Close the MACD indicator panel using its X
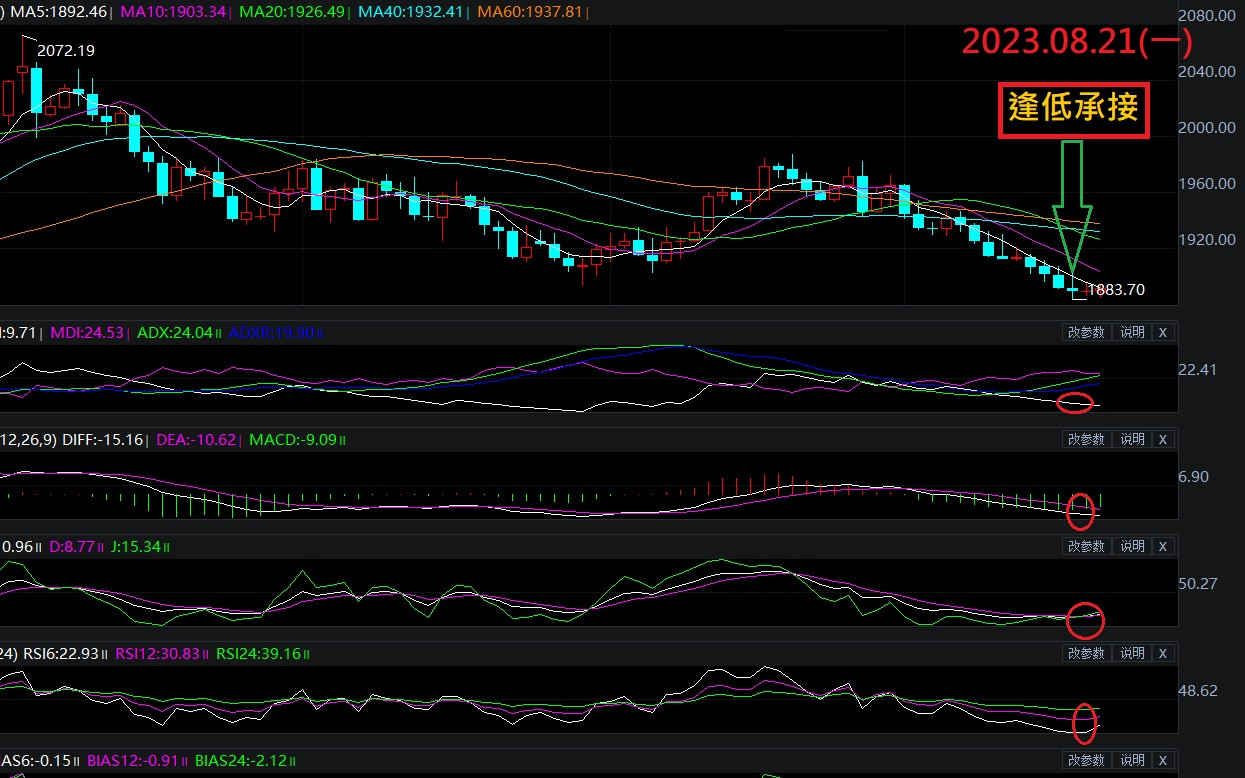 (x=1162, y=439)
